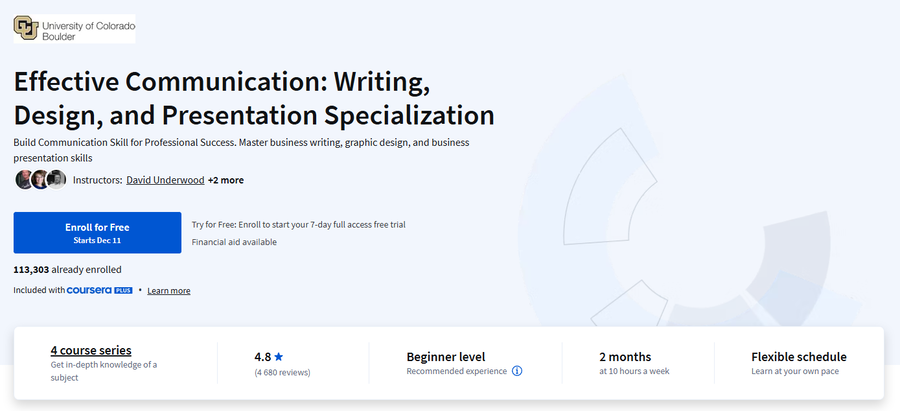
Task: Open David Underwood's instructor profile link
Action: tap(165, 180)
